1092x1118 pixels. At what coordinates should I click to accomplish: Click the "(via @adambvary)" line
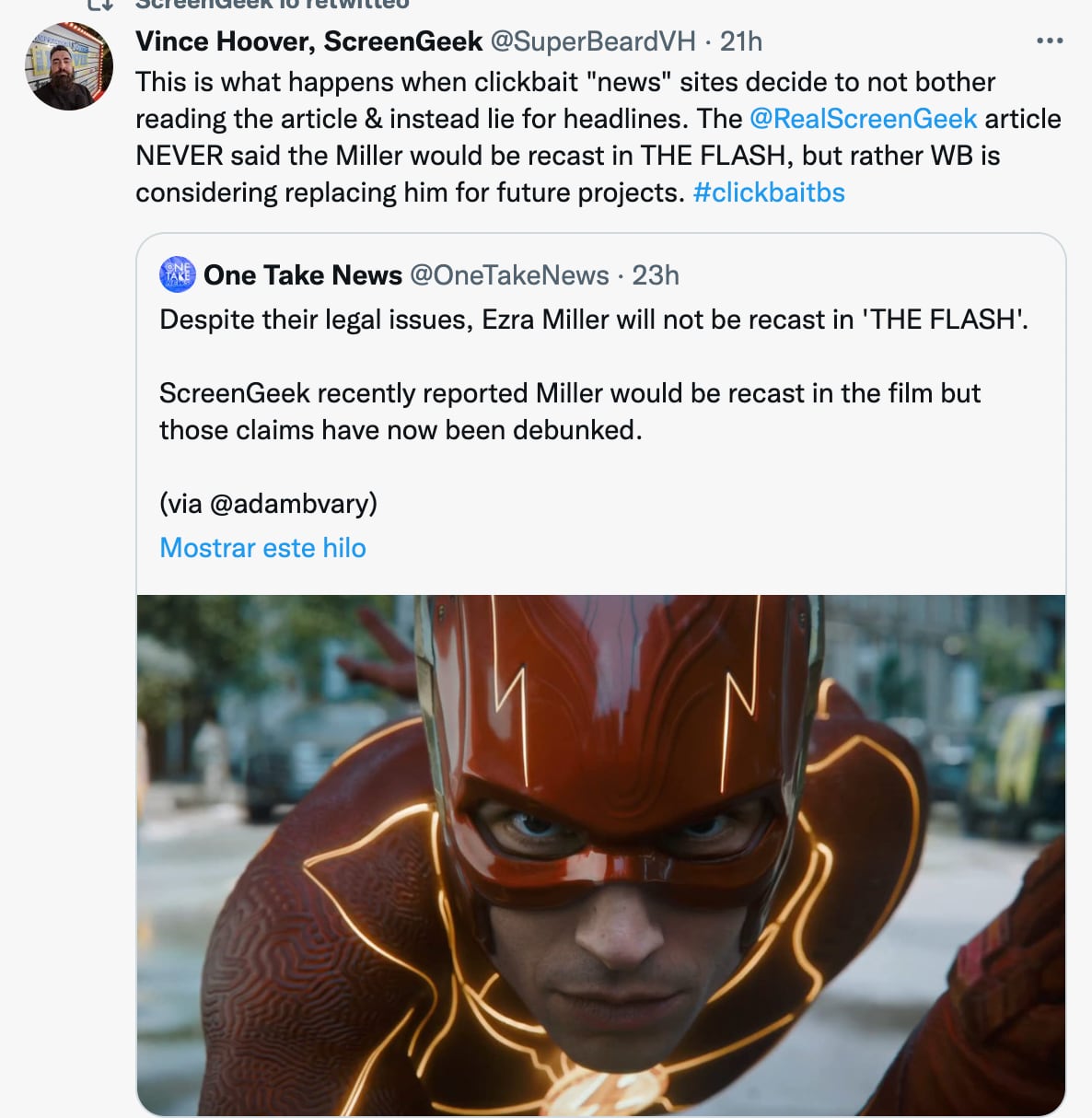point(268,504)
